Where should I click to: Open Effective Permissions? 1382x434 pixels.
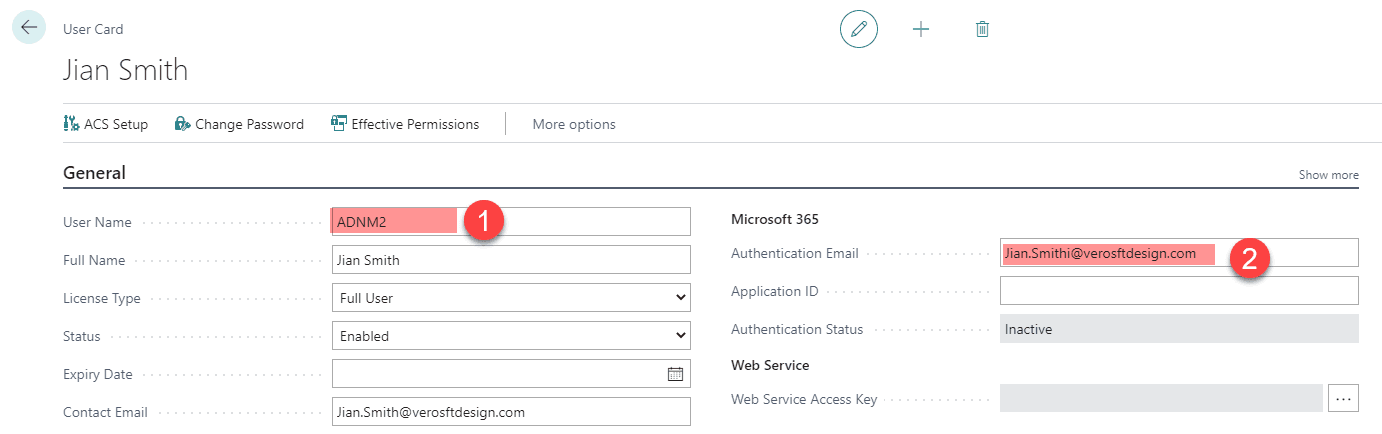pyautogui.click(x=405, y=124)
